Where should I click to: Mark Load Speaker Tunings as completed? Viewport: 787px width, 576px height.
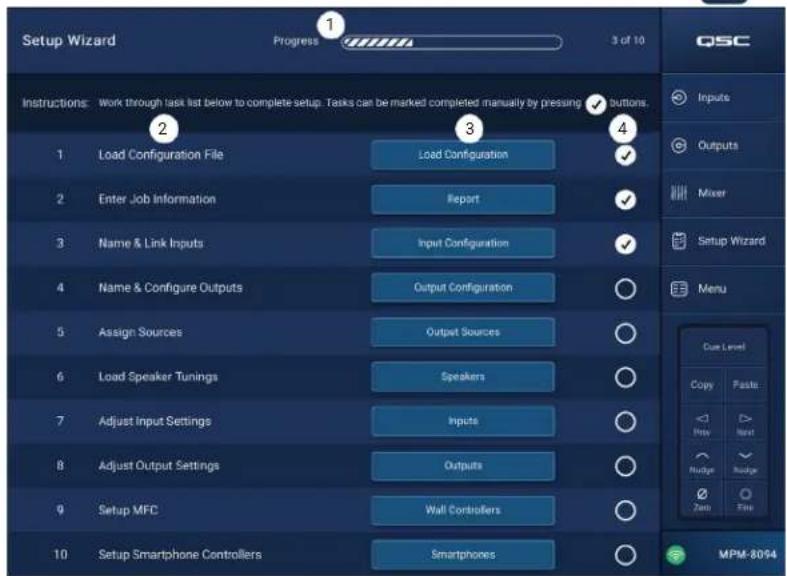pos(625,377)
